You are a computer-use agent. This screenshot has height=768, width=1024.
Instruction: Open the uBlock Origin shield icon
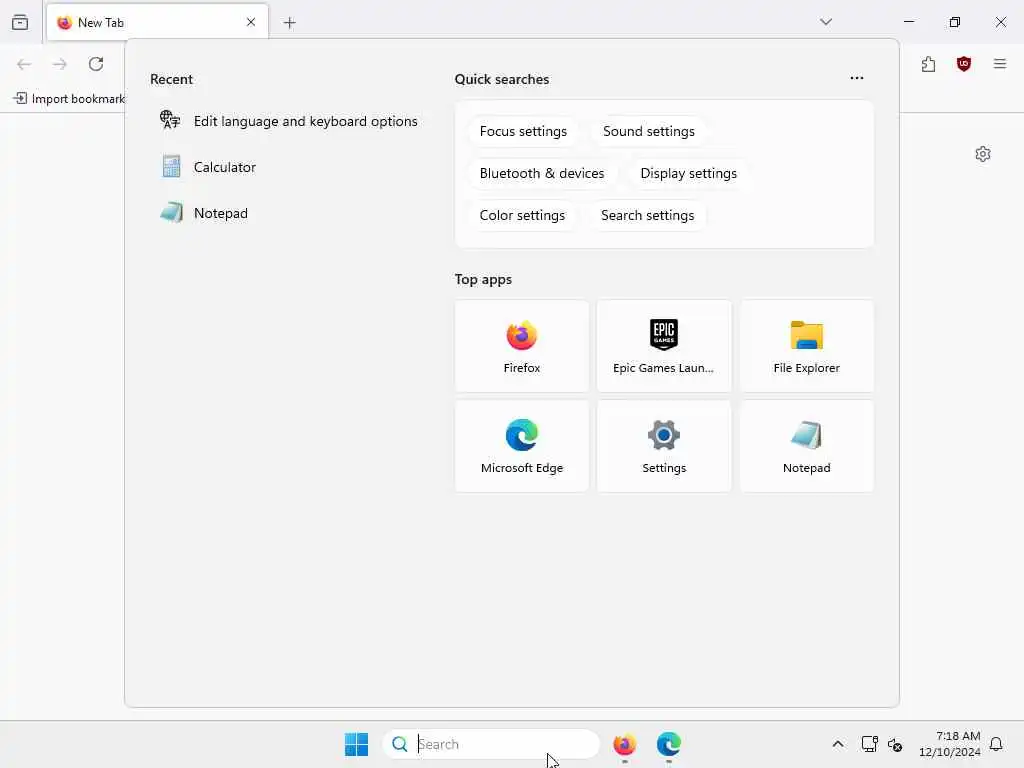click(964, 64)
